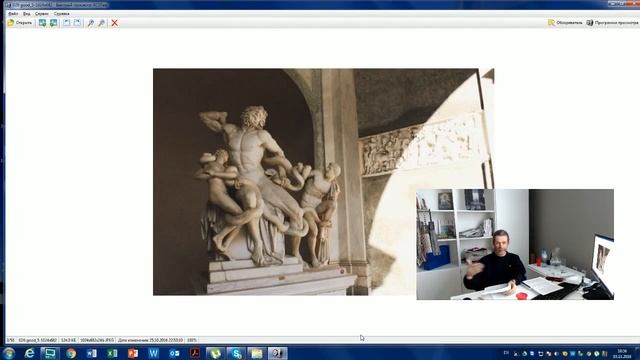Open the Обозреватель browser view

[565, 23]
